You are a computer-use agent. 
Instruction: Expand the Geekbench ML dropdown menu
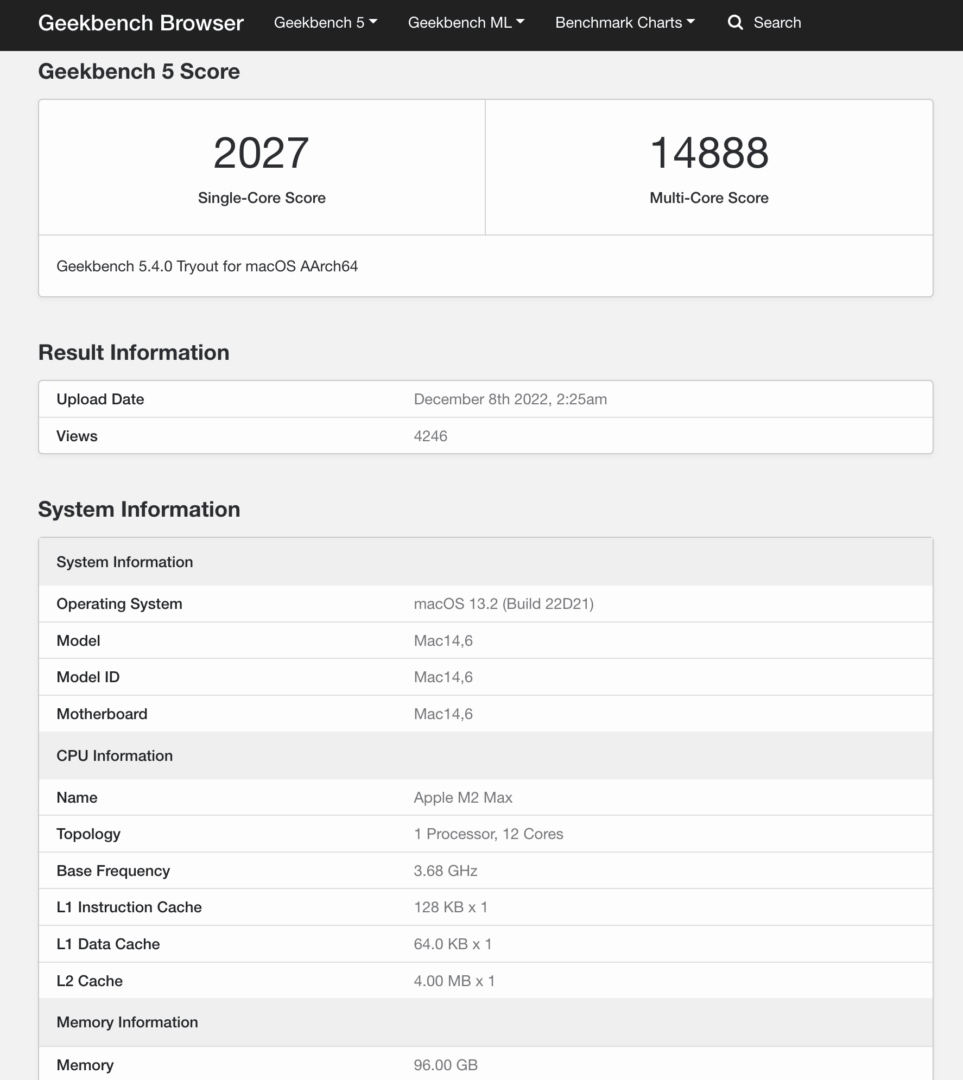466,23
